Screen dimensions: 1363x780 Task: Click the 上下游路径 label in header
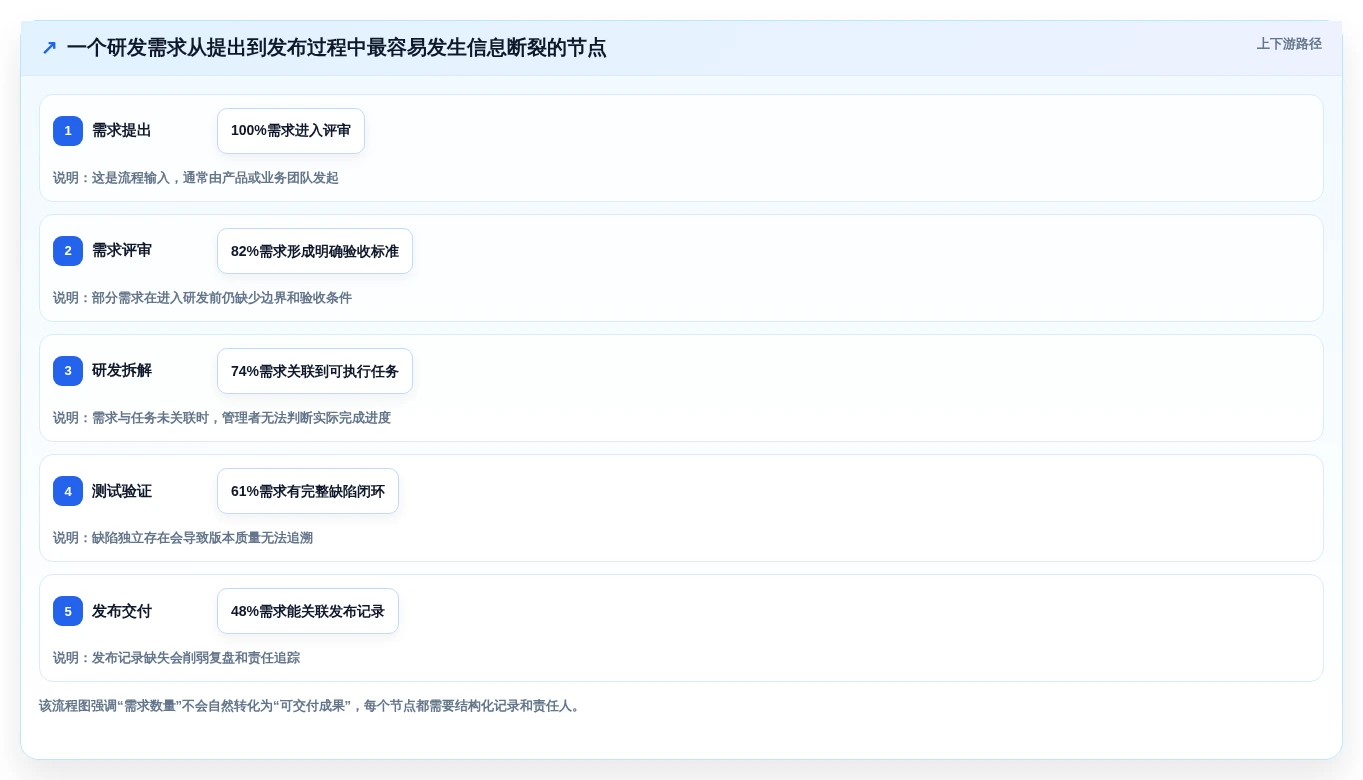point(1289,44)
